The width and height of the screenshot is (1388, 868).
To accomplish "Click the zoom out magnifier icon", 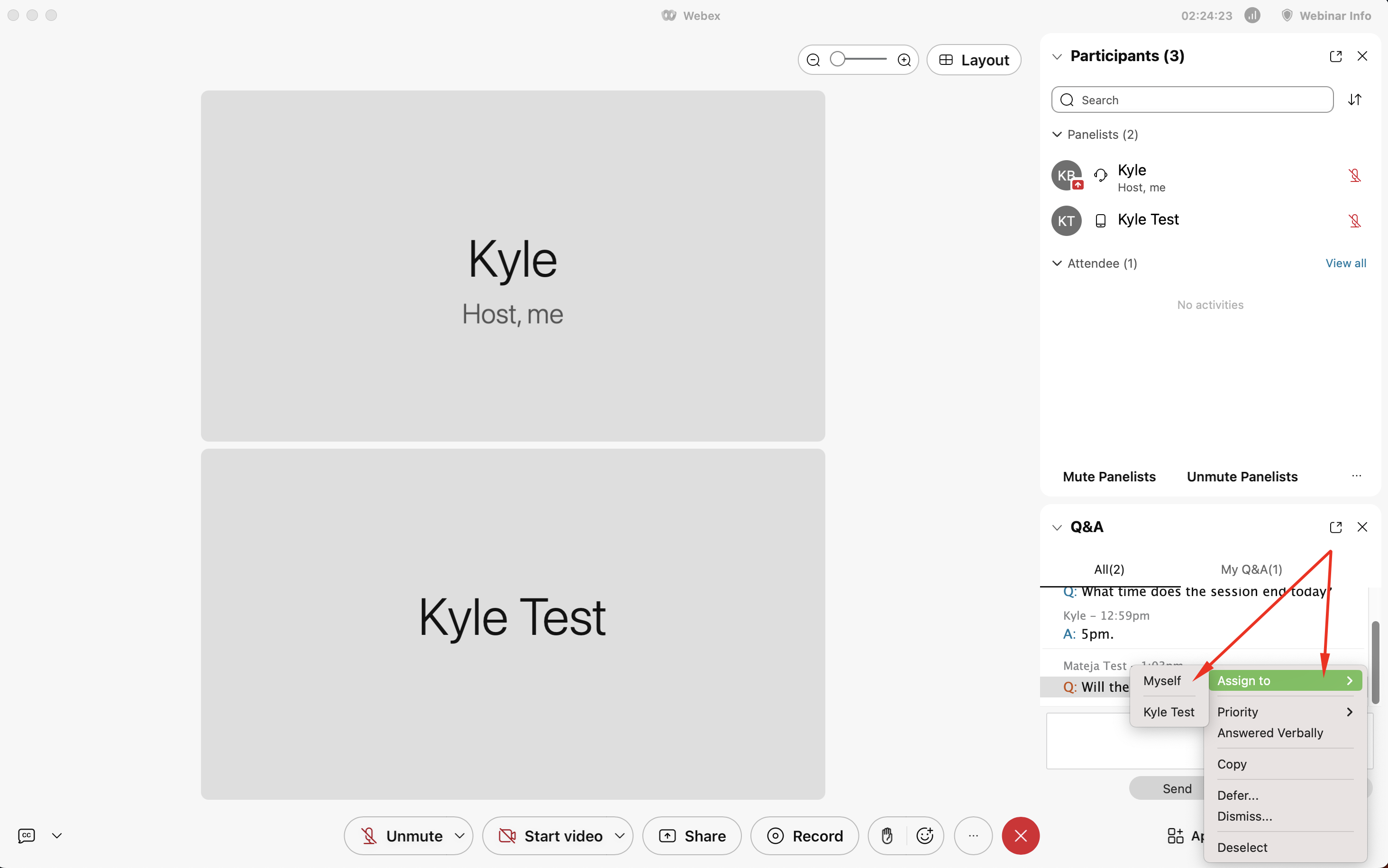I will (x=813, y=60).
